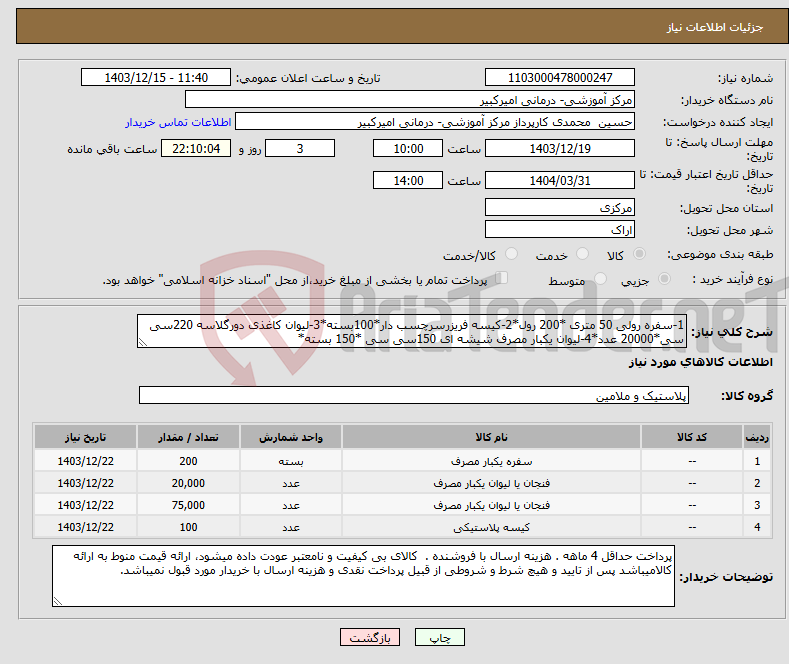The width and height of the screenshot is (789, 664).
Task: Click the شرح کلی نیاز description textarea
Action: [412, 331]
